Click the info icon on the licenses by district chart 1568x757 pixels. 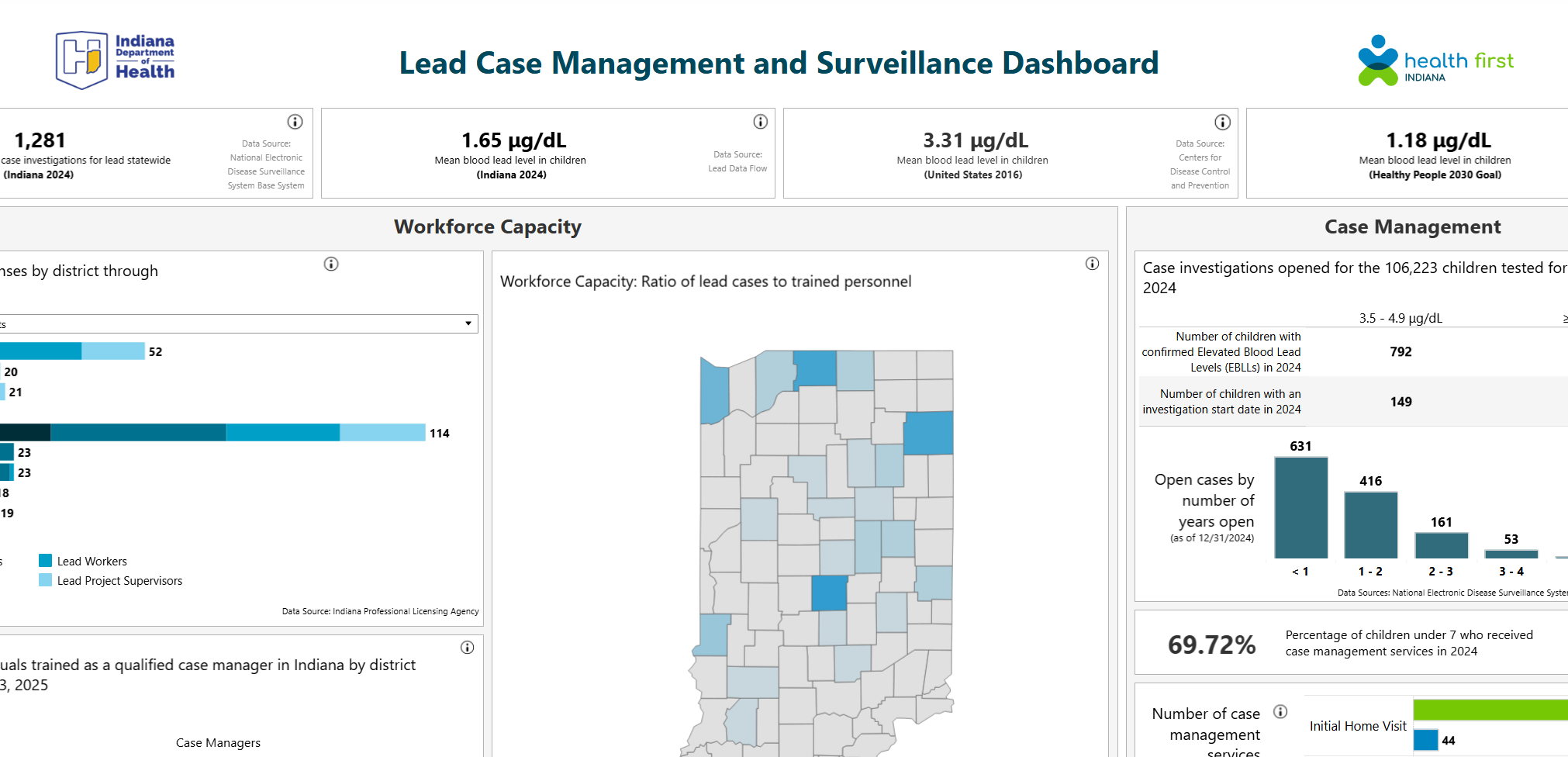(x=331, y=264)
